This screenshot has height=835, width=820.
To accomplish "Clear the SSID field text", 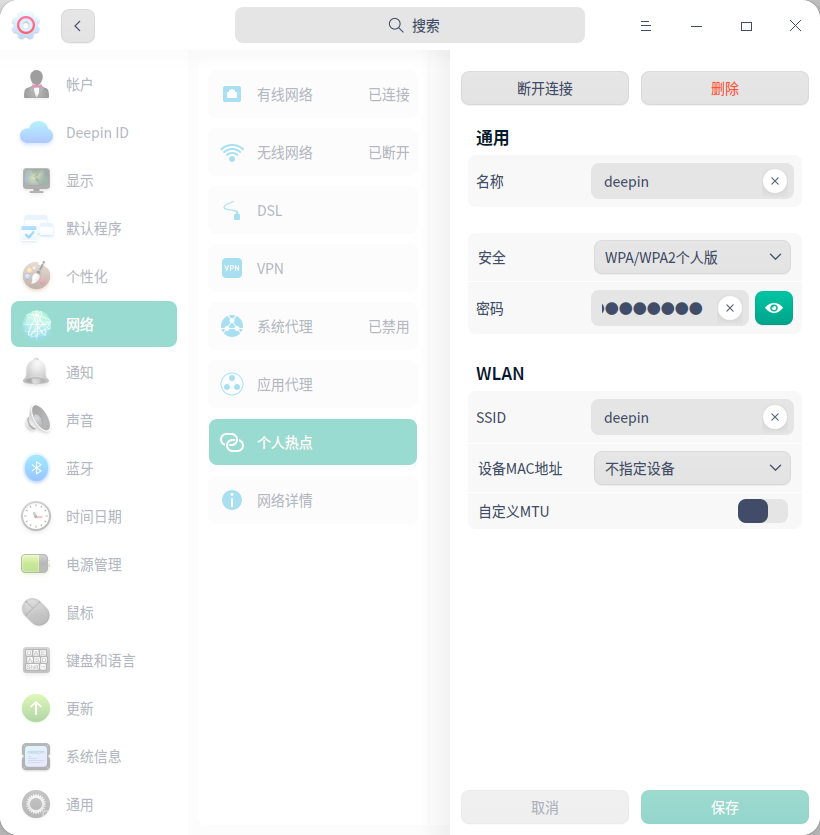I will point(775,417).
